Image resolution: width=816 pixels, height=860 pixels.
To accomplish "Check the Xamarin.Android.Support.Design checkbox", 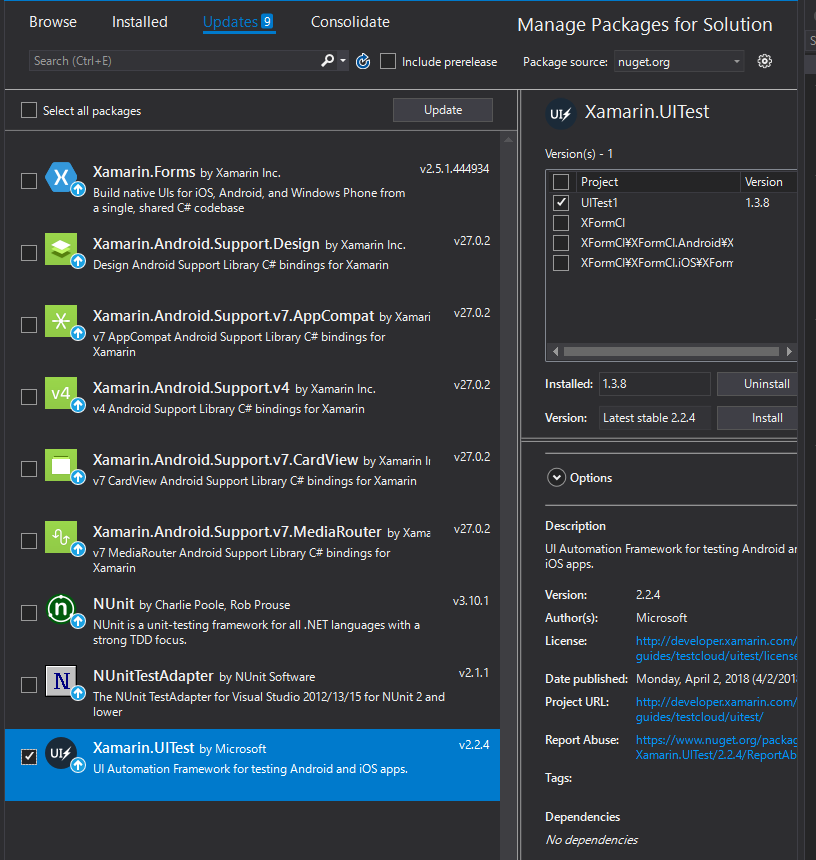I will (x=29, y=253).
